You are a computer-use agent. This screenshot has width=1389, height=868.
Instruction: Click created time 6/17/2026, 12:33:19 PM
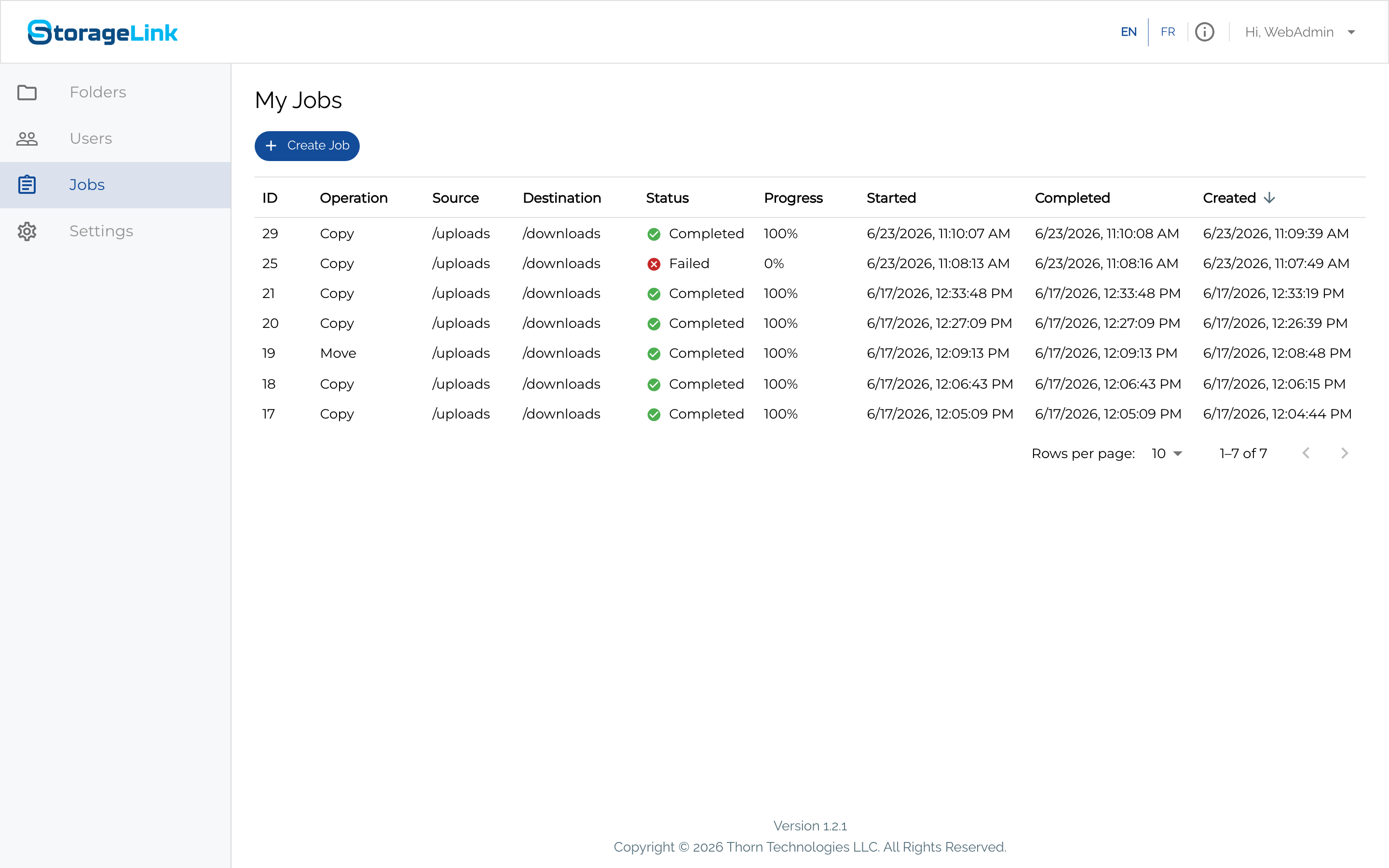[x=1273, y=293]
